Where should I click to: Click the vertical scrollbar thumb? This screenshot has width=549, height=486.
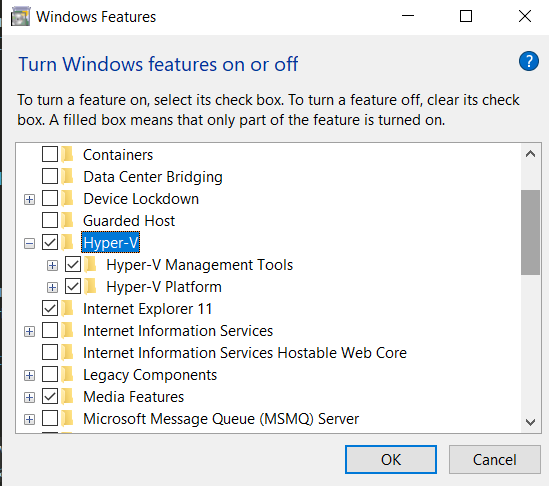[530, 232]
